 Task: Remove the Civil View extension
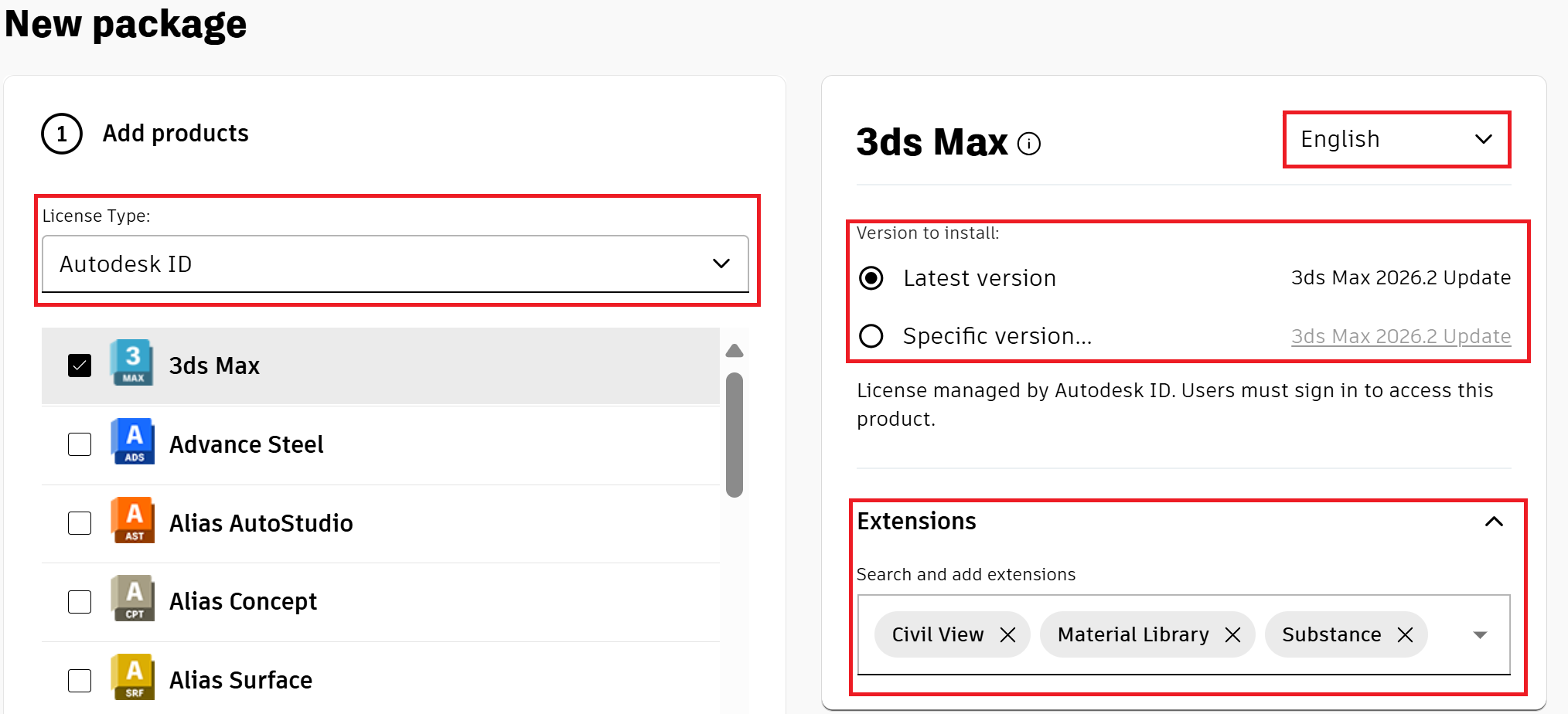(1007, 634)
